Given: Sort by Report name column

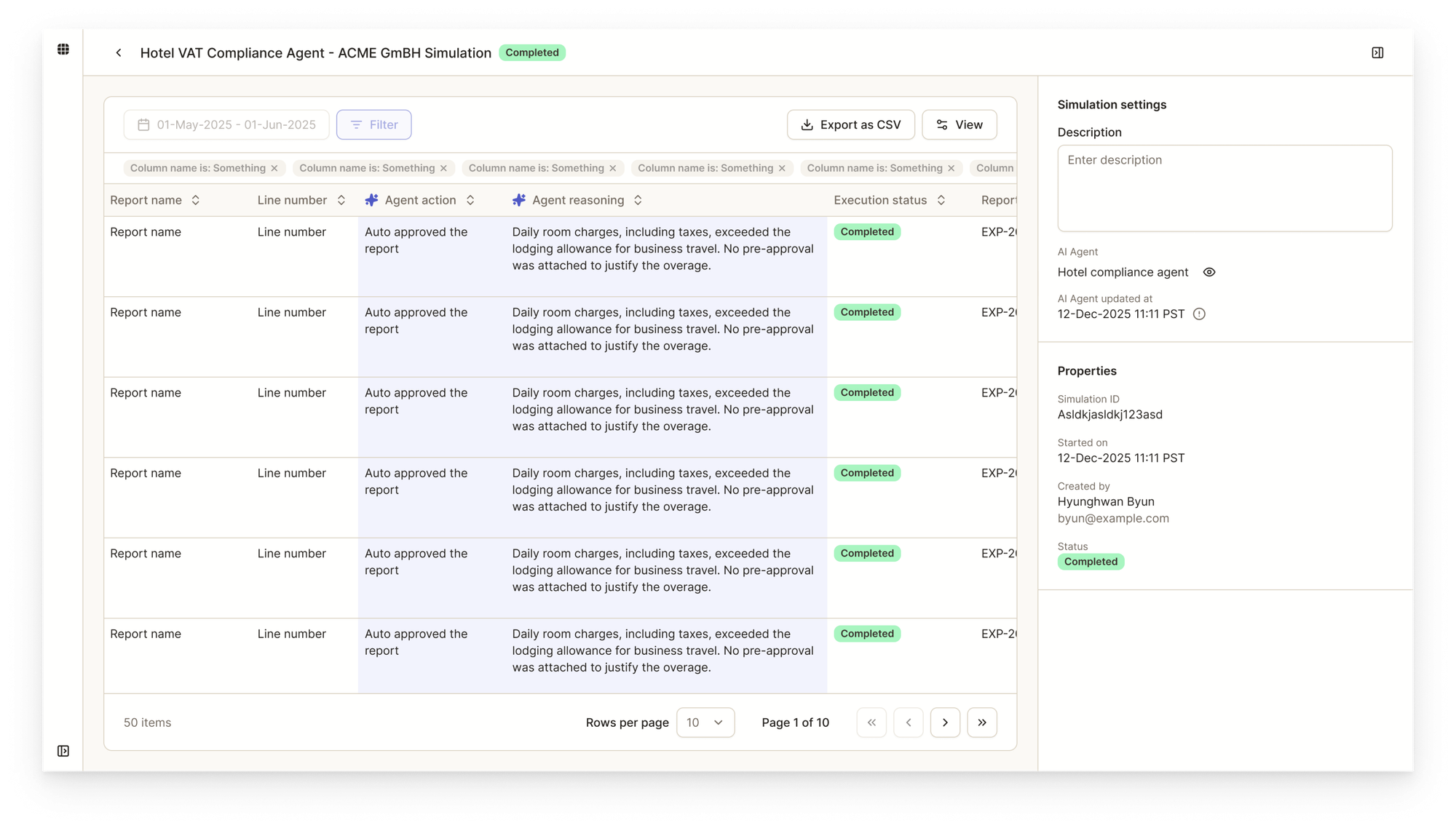Looking at the screenshot, I should pos(195,200).
